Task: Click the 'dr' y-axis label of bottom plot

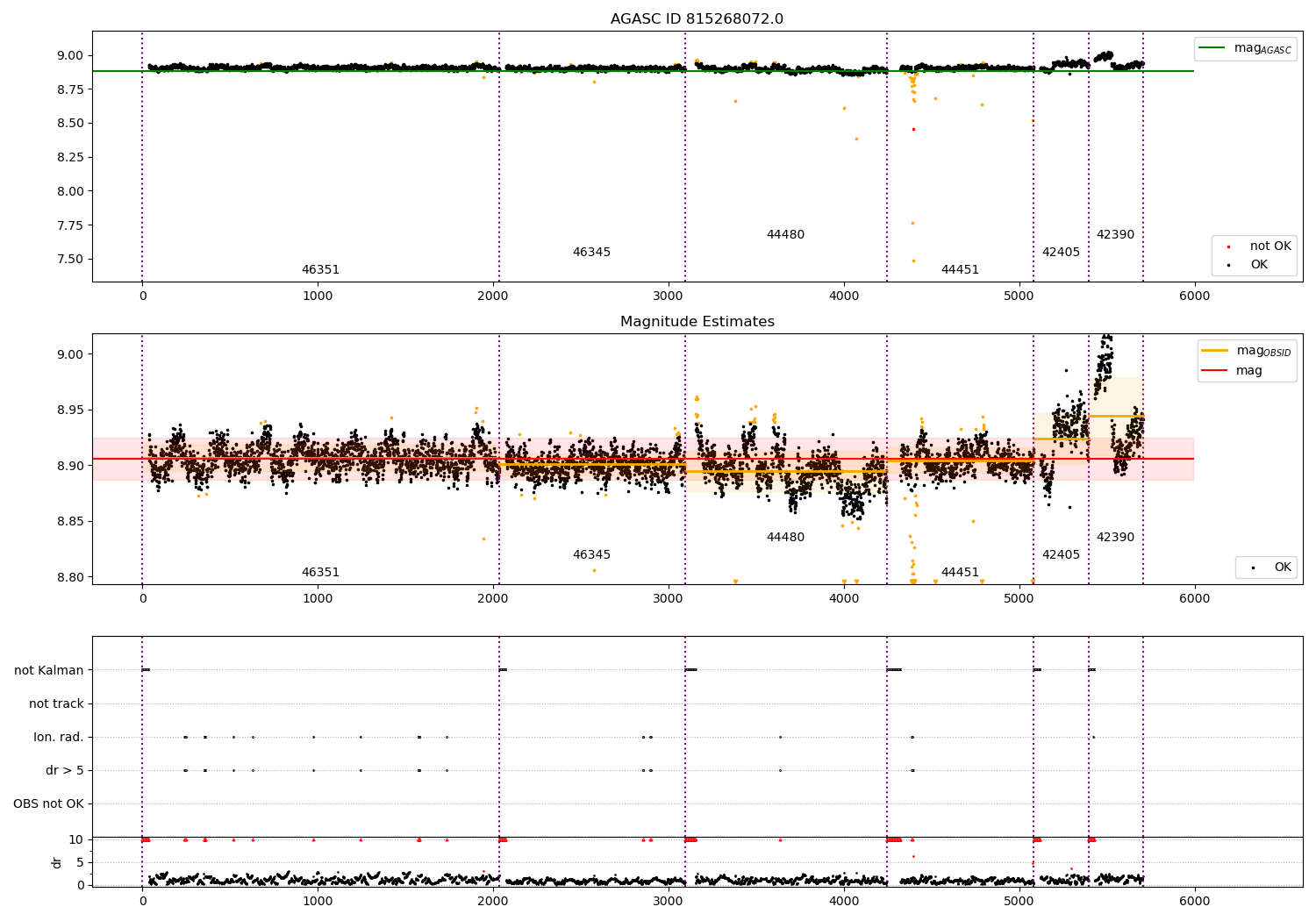Action: tap(57, 862)
